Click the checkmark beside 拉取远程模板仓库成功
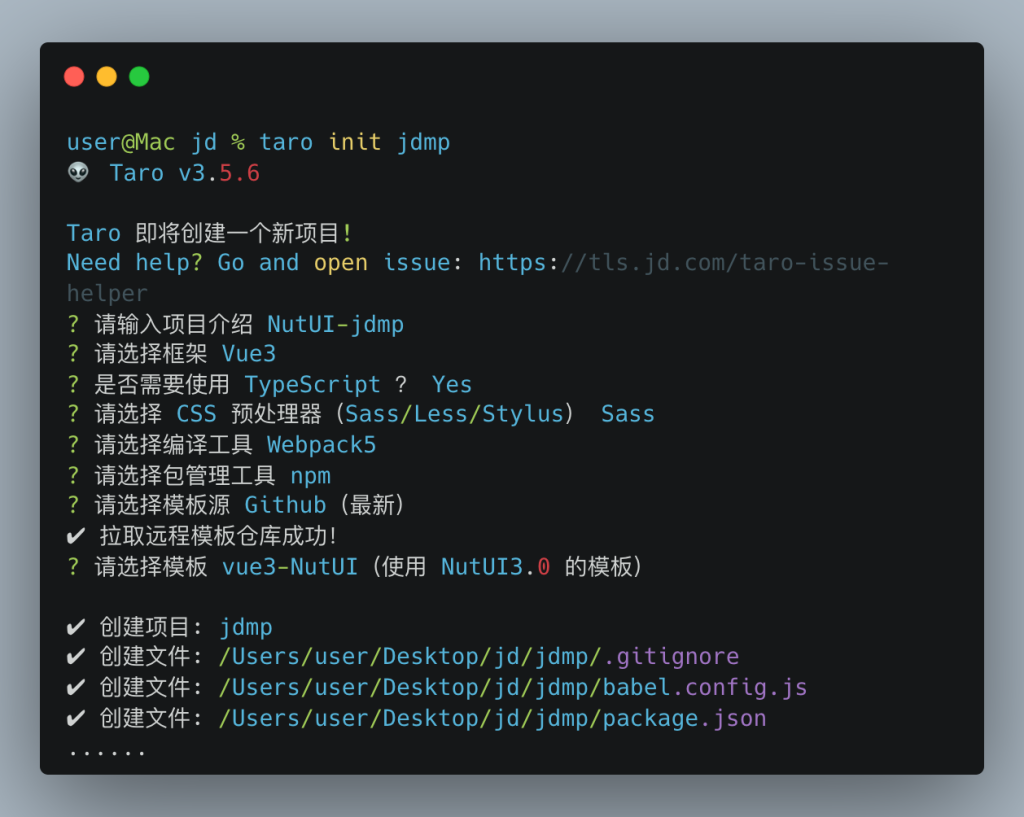The height and width of the screenshot is (817, 1024). tap(76, 536)
